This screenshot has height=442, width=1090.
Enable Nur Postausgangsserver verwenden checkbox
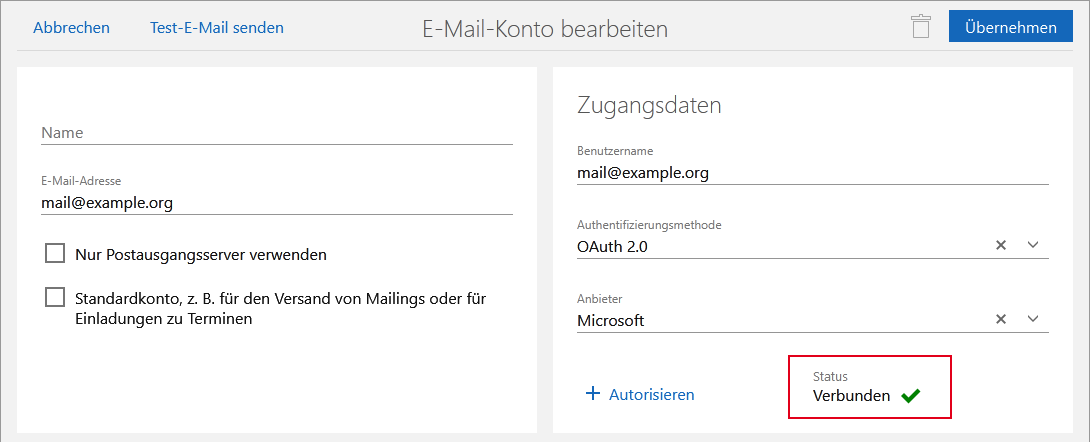pos(55,254)
